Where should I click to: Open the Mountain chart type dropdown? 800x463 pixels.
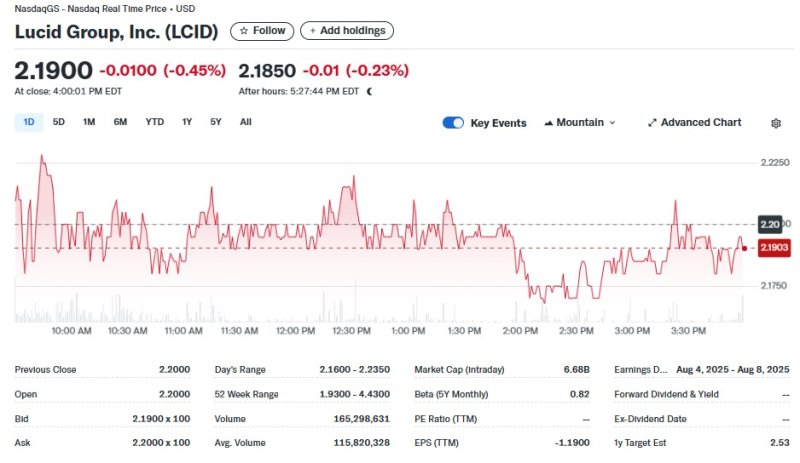[x=580, y=123]
